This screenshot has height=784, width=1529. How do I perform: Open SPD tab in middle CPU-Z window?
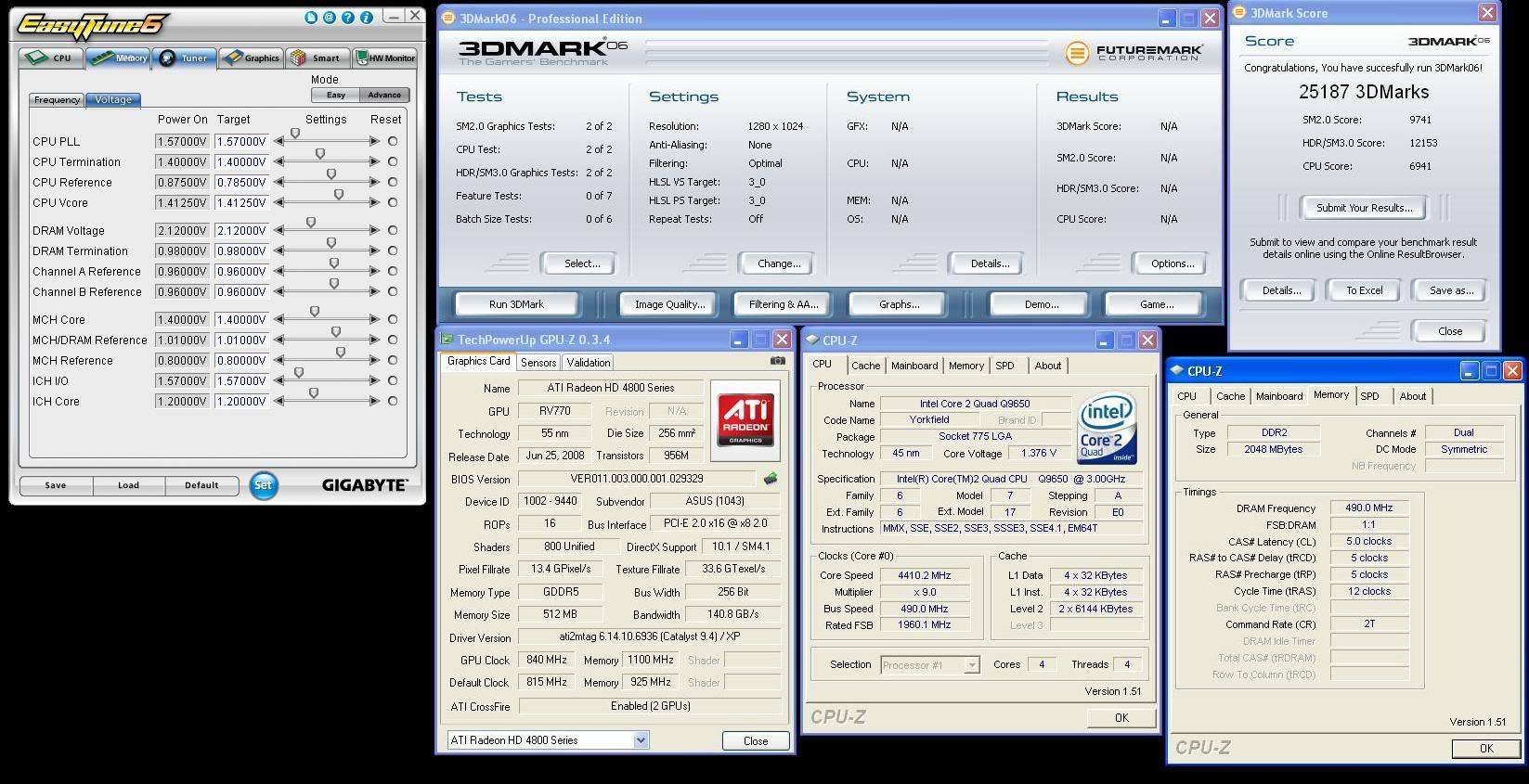tap(1004, 366)
